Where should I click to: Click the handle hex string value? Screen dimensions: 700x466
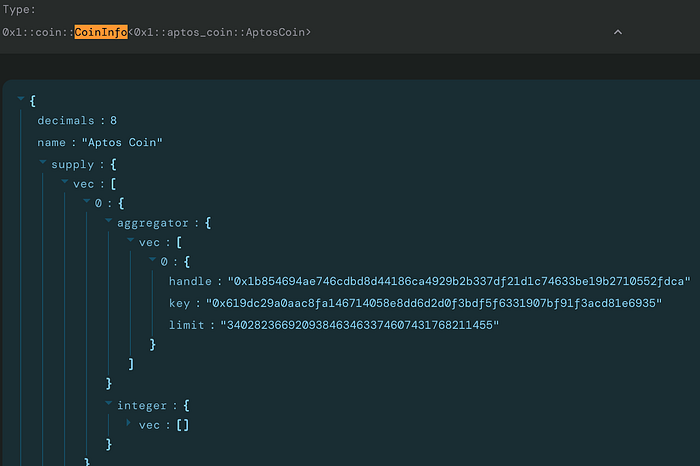[x=459, y=281]
